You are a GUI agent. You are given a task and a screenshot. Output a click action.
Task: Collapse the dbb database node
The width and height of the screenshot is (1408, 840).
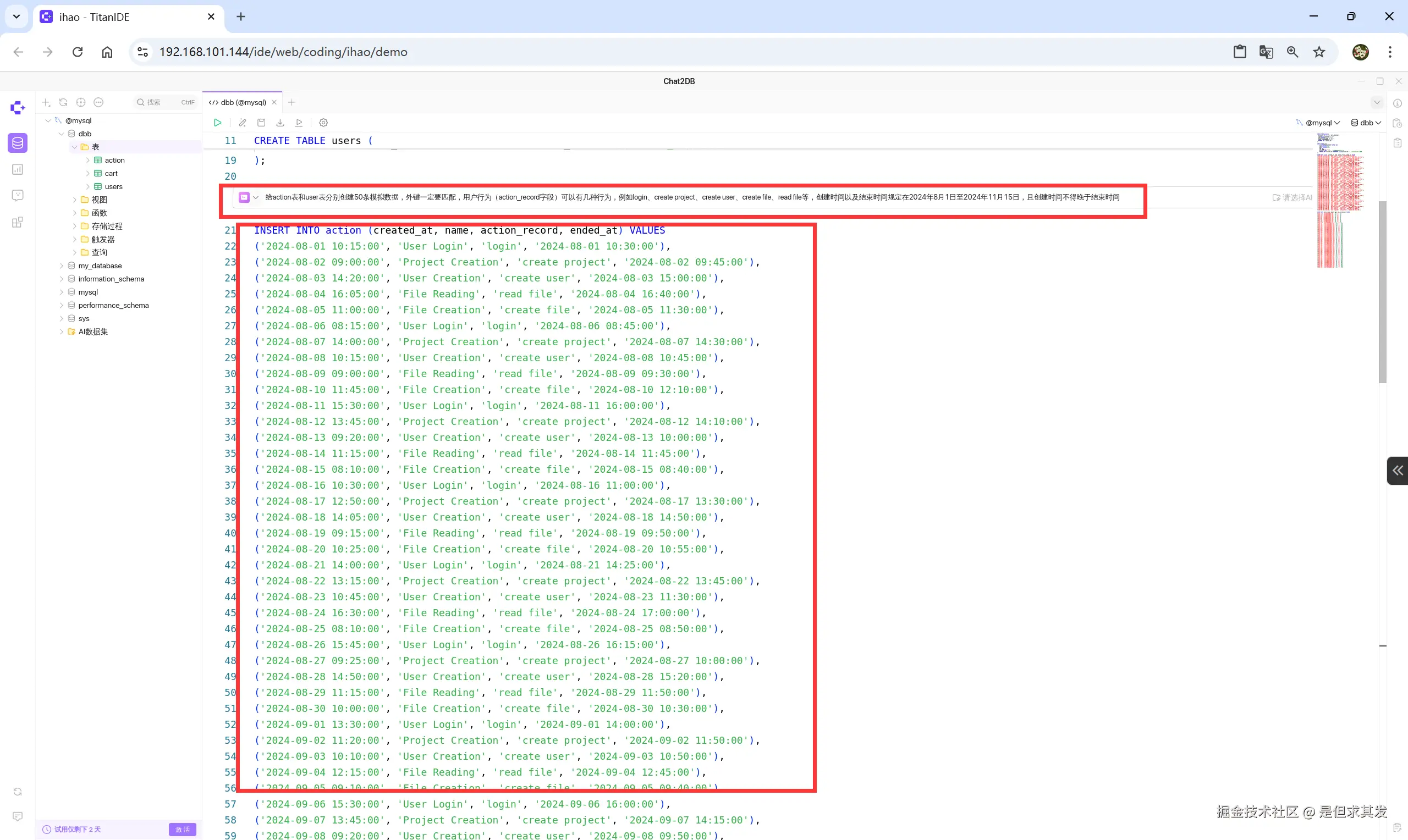(x=61, y=134)
